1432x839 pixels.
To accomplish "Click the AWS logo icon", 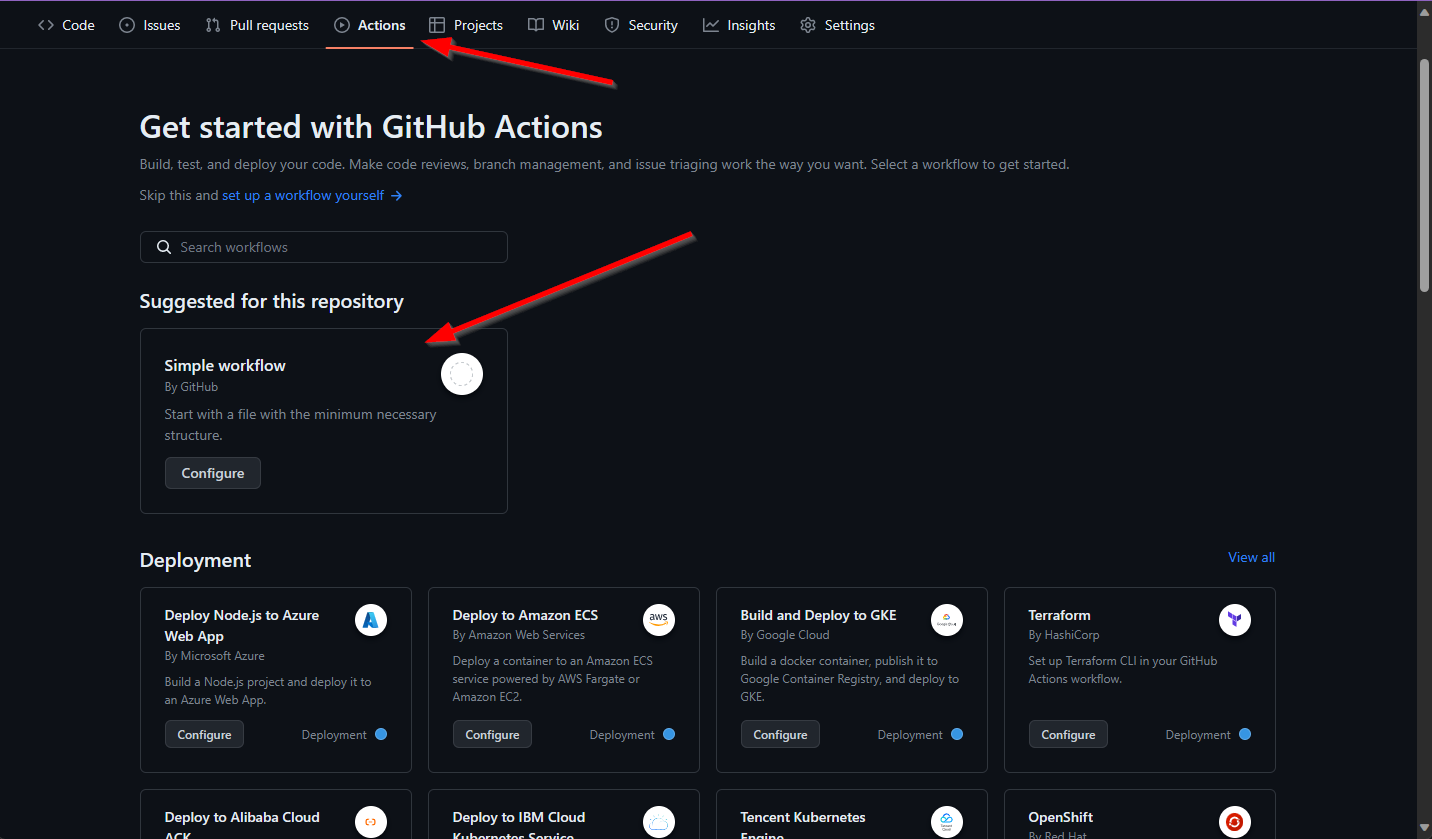I will click(x=659, y=621).
